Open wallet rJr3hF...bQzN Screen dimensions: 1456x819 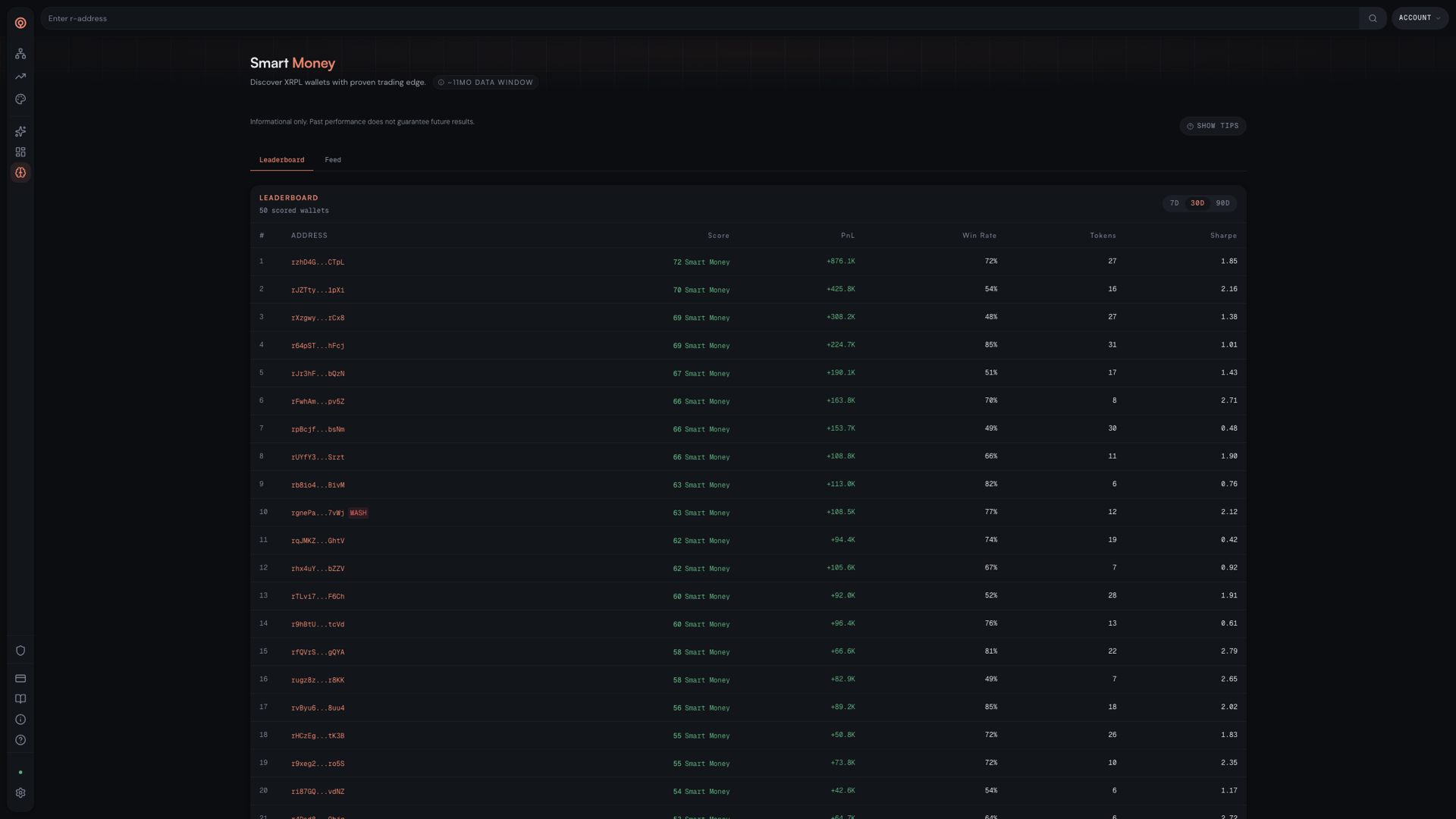pos(318,374)
